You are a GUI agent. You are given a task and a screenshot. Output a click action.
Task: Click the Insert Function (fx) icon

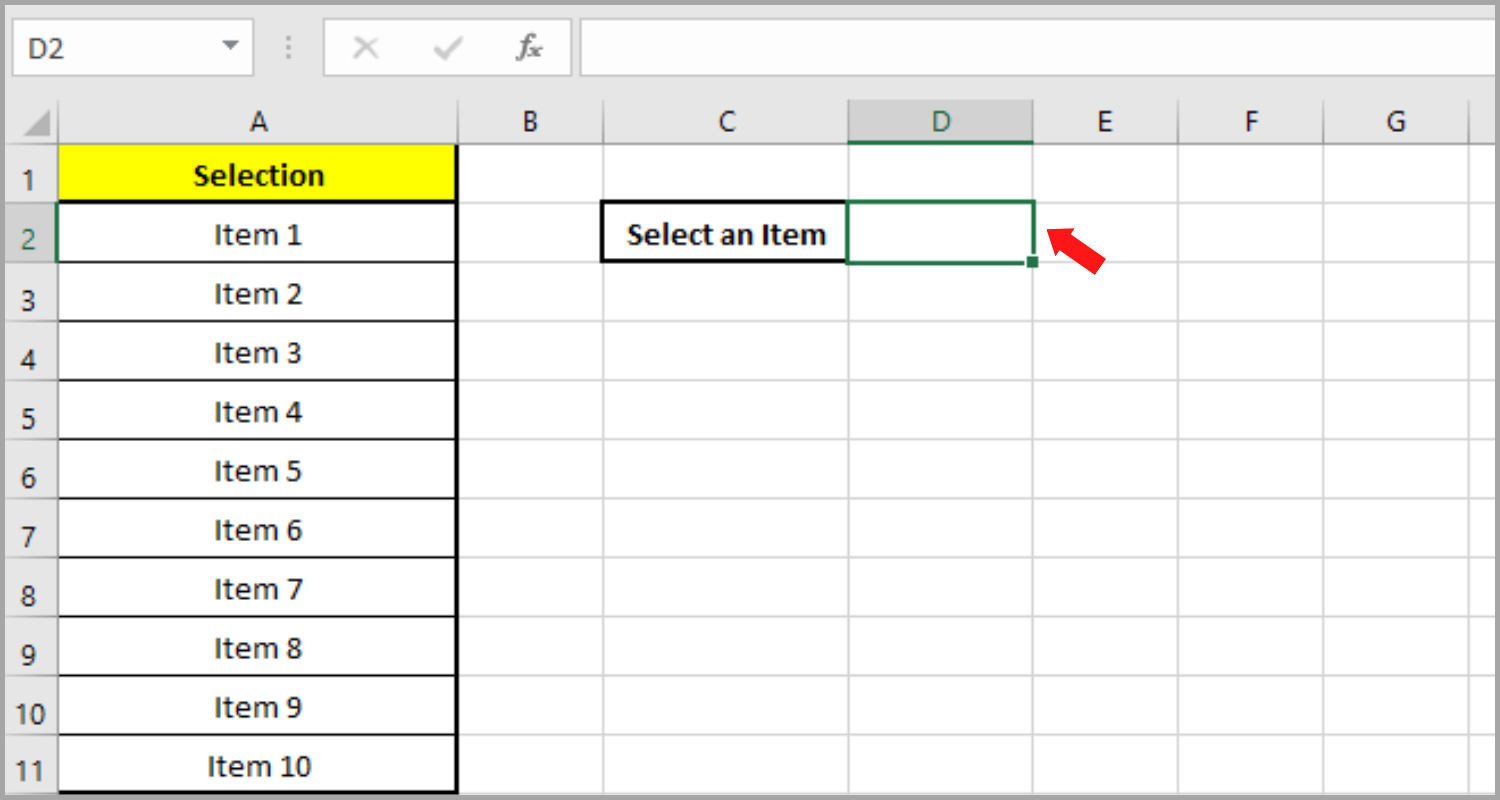point(530,47)
